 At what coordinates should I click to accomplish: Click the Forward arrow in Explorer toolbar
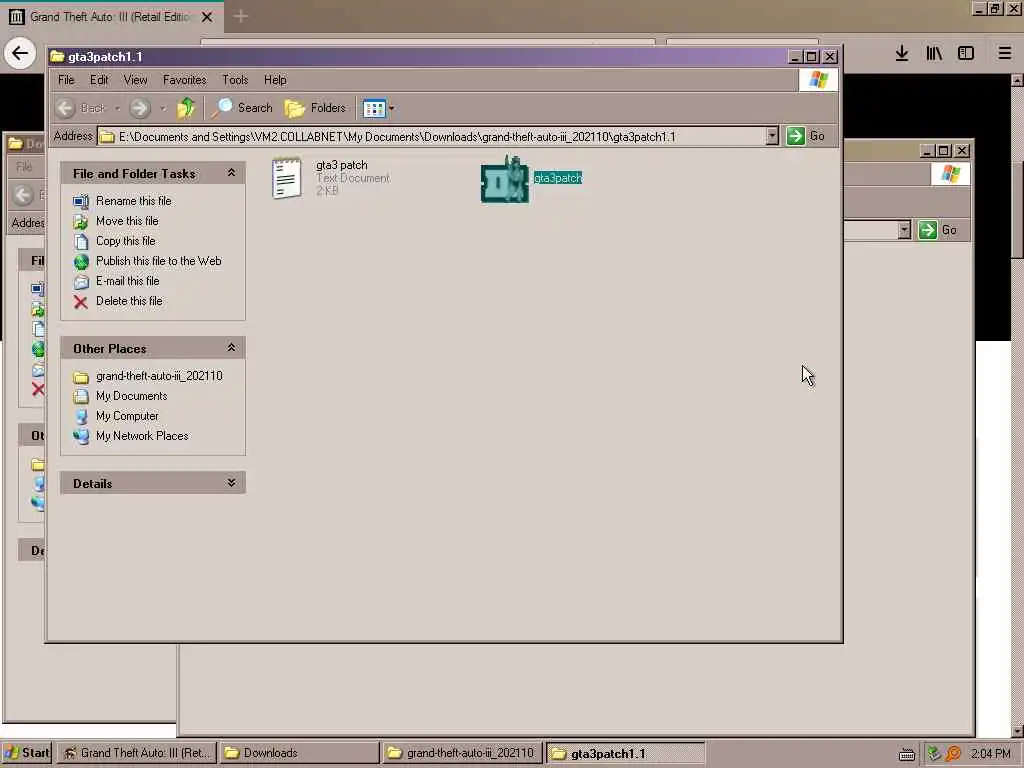click(x=140, y=108)
